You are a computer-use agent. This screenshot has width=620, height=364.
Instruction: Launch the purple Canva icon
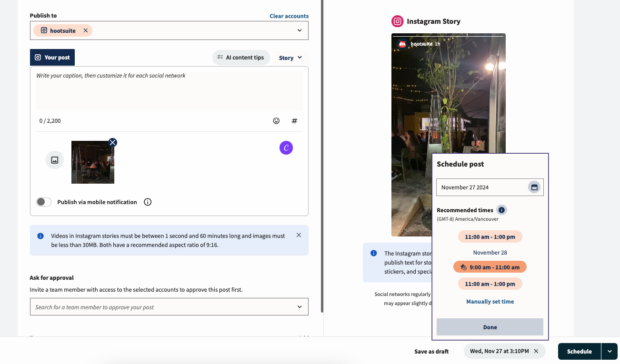tap(286, 148)
